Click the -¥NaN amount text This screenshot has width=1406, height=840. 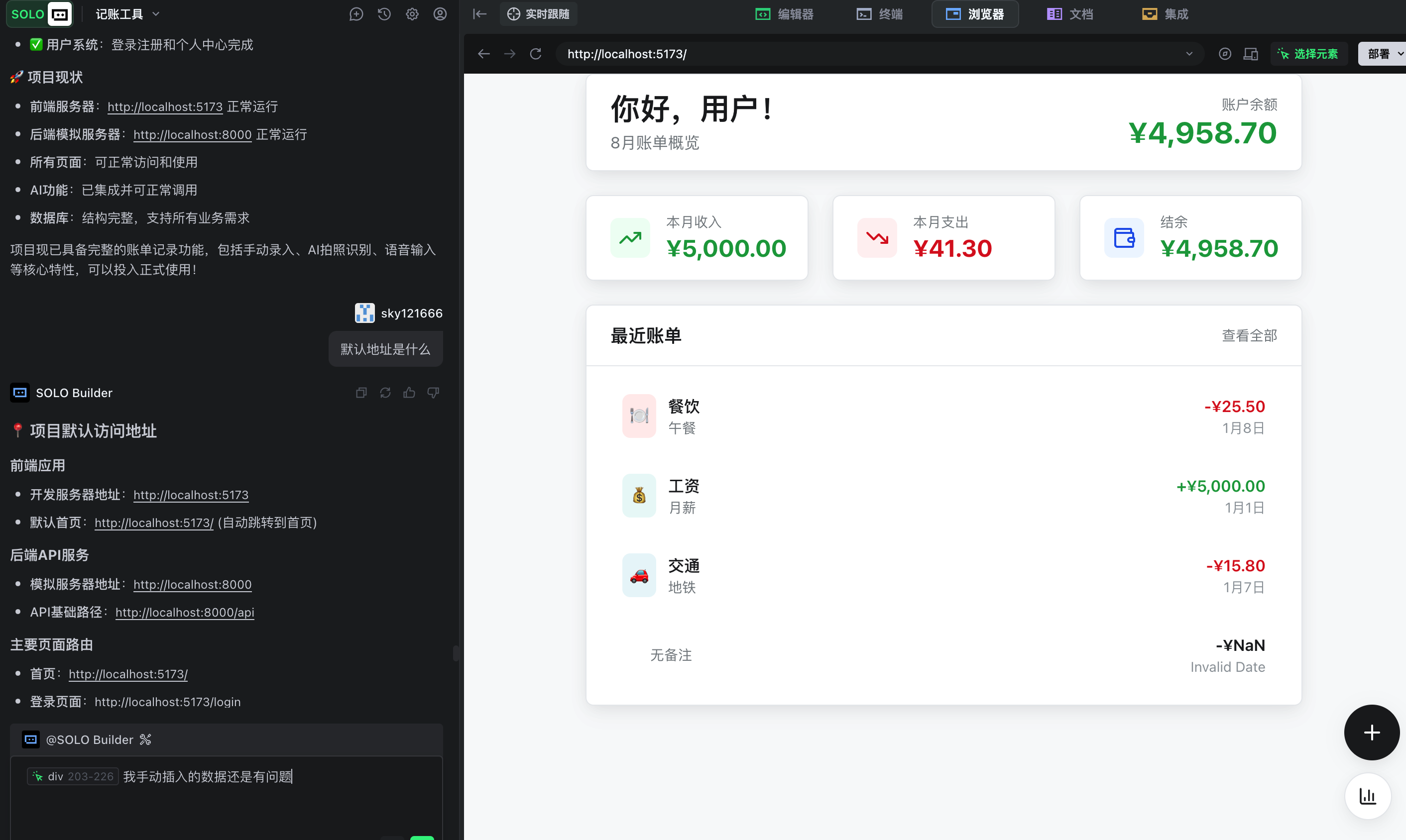(x=1240, y=645)
